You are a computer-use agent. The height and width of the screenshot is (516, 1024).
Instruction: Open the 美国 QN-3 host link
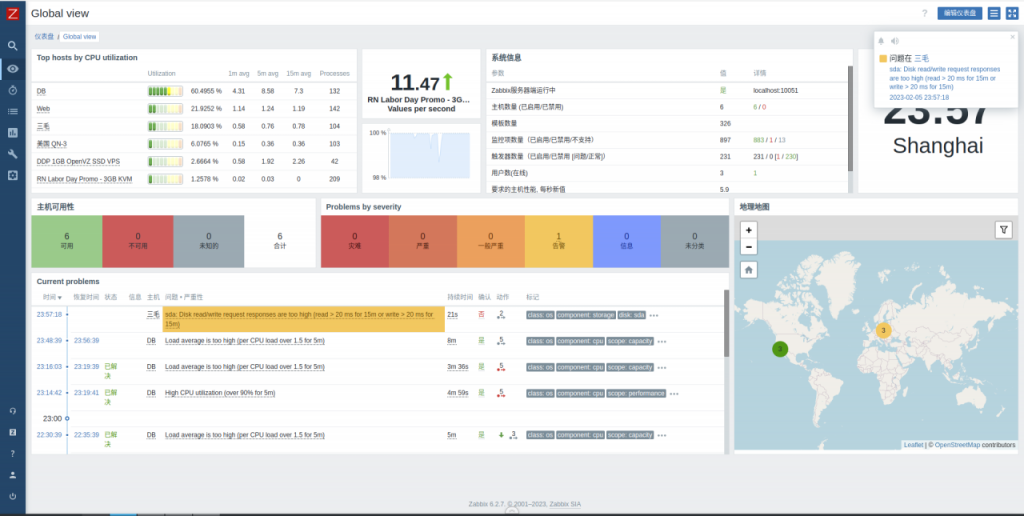point(52,144)
